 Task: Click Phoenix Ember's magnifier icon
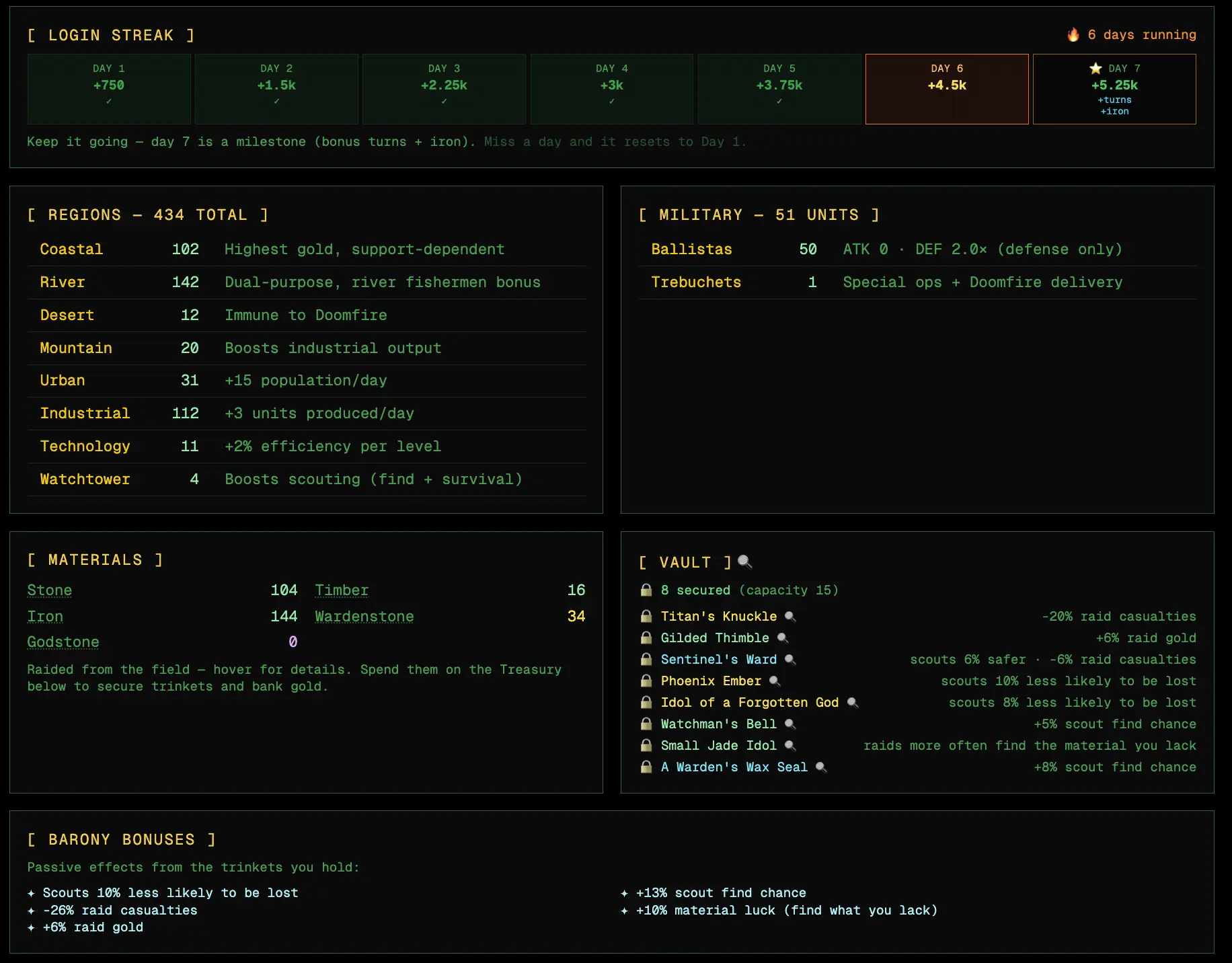tap(775, 681)
